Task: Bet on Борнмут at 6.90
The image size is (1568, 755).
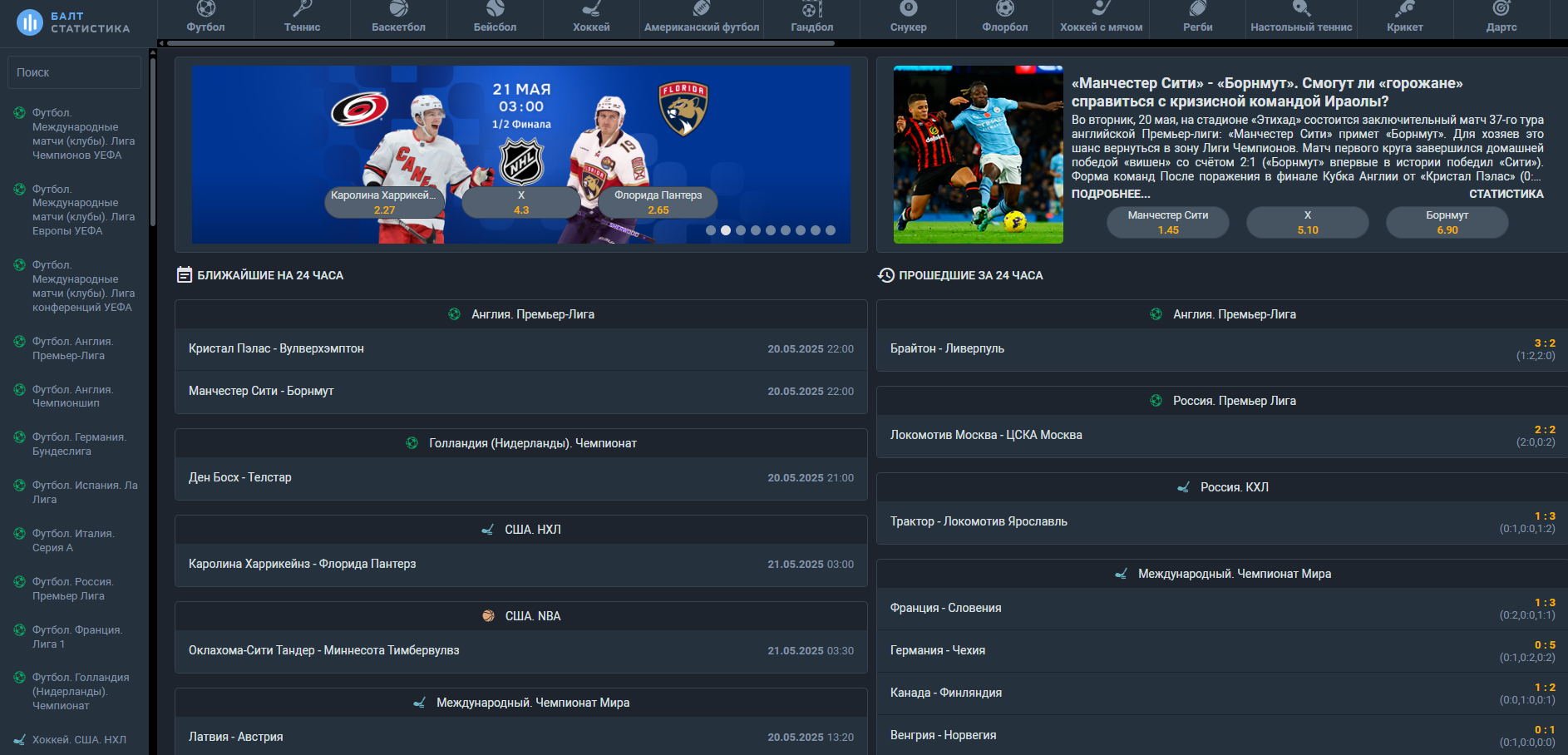Action: click(1447, 222)
